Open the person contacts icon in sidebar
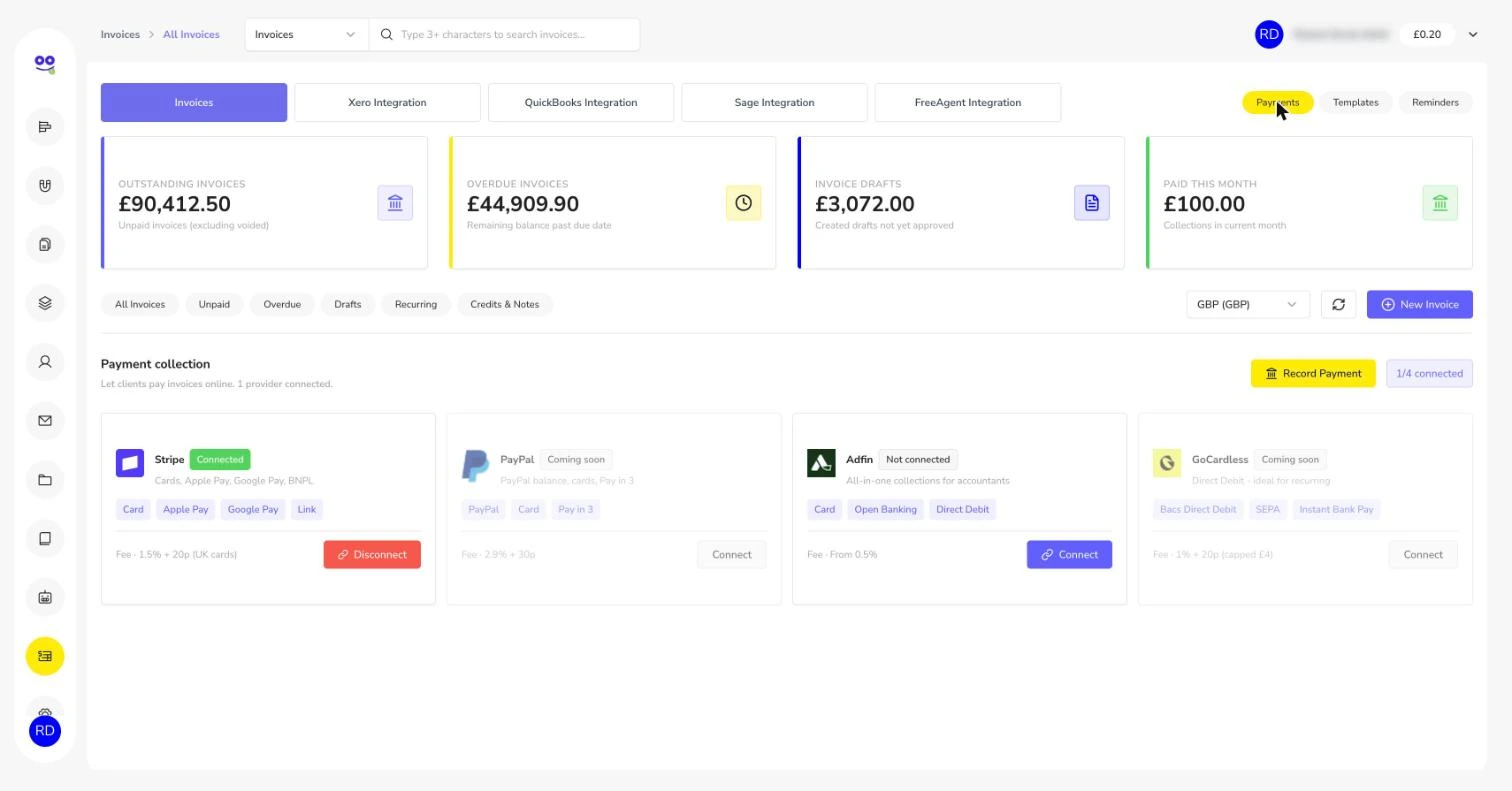 45,362
